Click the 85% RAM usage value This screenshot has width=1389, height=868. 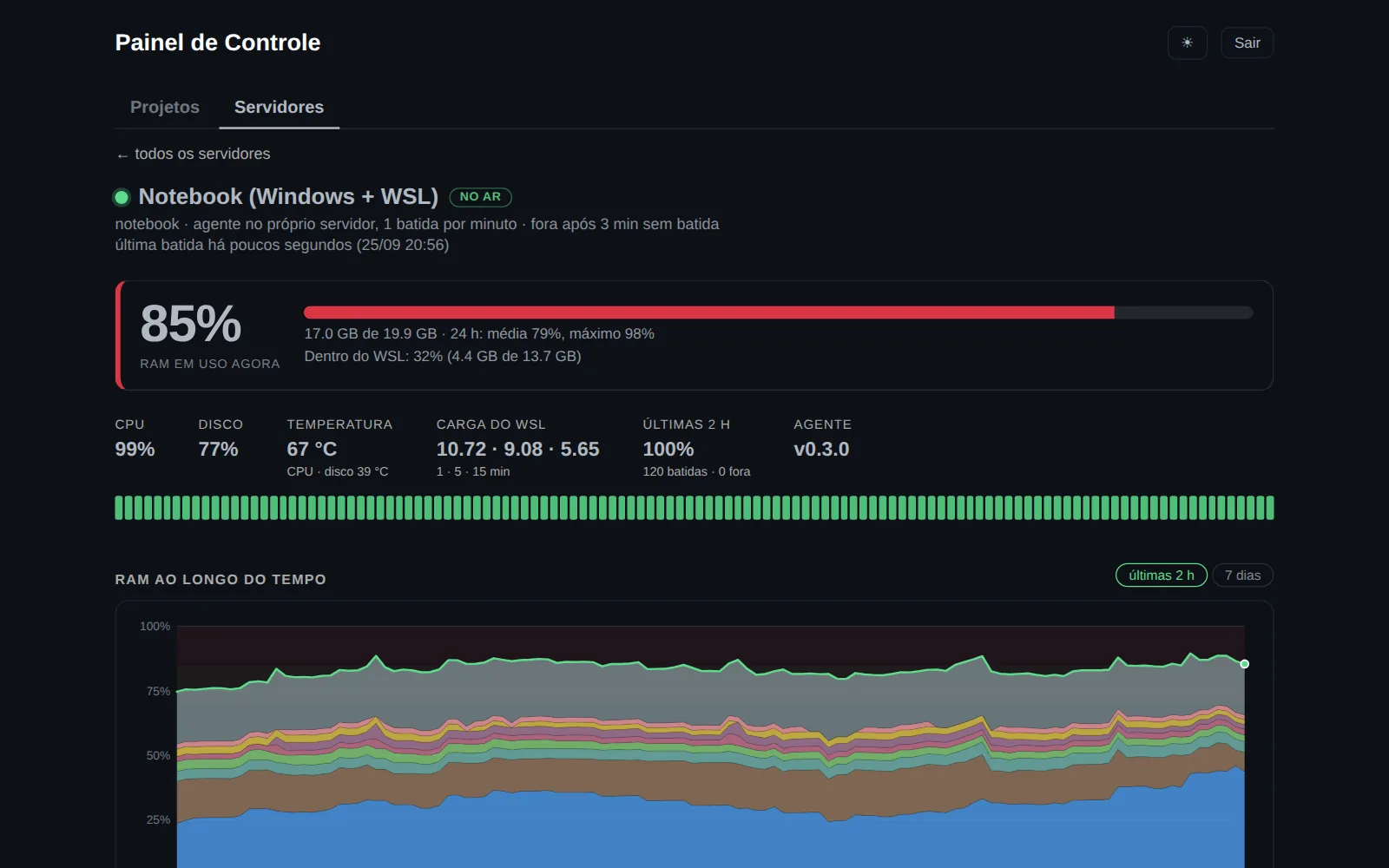[191, 324]
